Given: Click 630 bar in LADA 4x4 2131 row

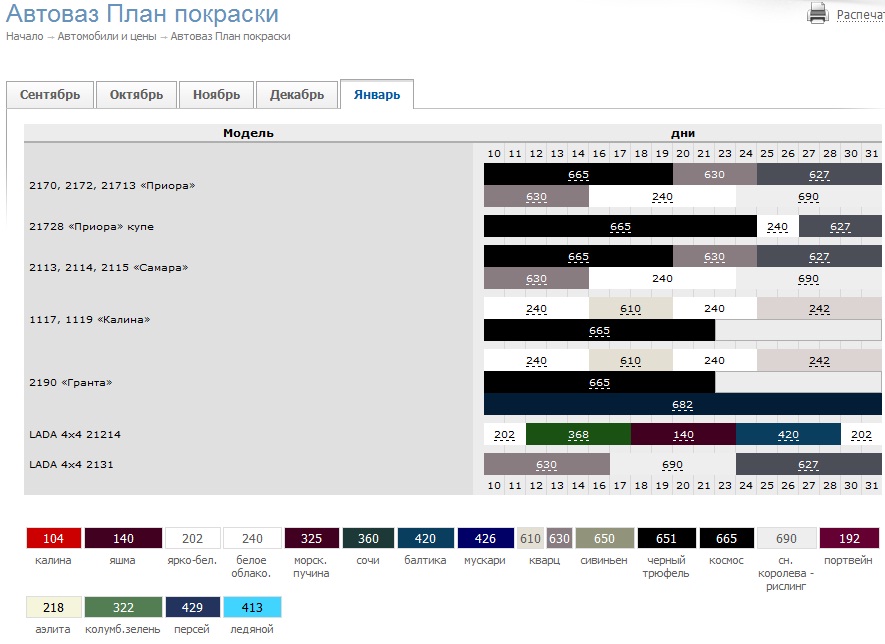Looking at the screenshot, I should click(x=546, y=465).
